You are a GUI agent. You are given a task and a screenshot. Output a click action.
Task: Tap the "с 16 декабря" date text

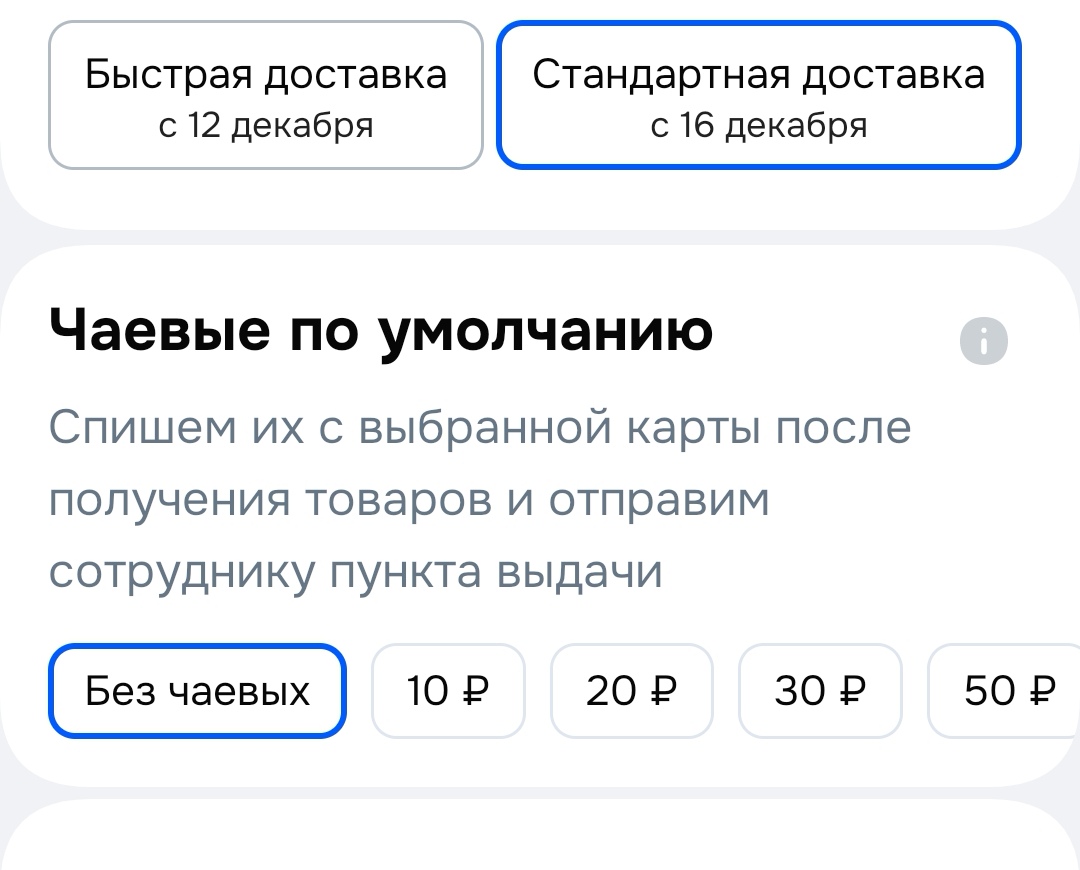[759, 127]
